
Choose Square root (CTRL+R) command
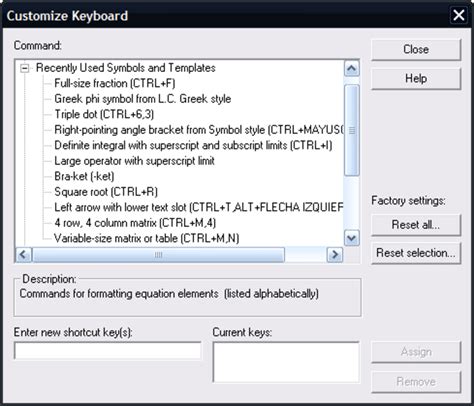pyautogui.click(x=106, y=192)
